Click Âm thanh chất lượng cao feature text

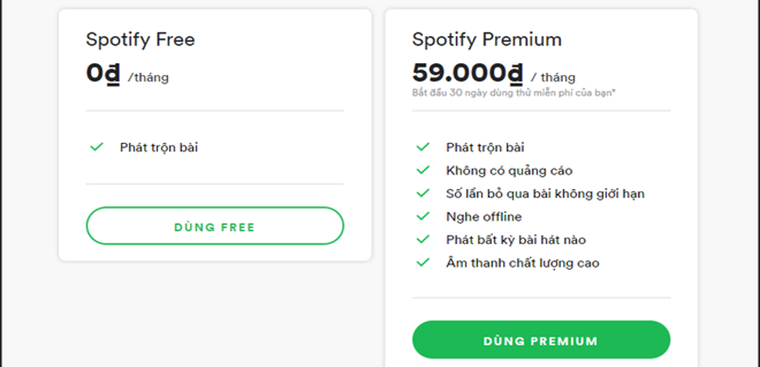tap(522, 263)
